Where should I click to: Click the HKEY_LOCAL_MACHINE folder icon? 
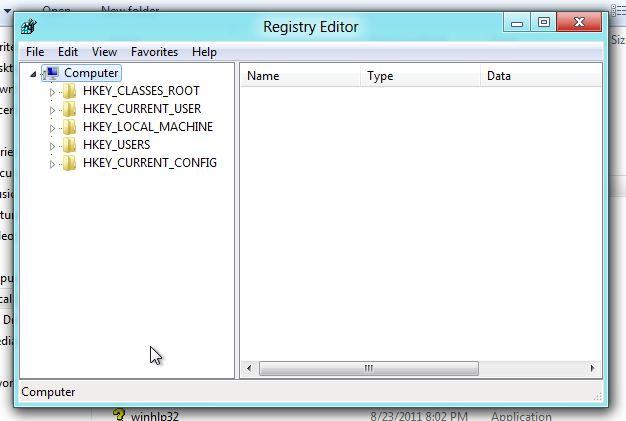pyautogui.click(x=69, y=127)
